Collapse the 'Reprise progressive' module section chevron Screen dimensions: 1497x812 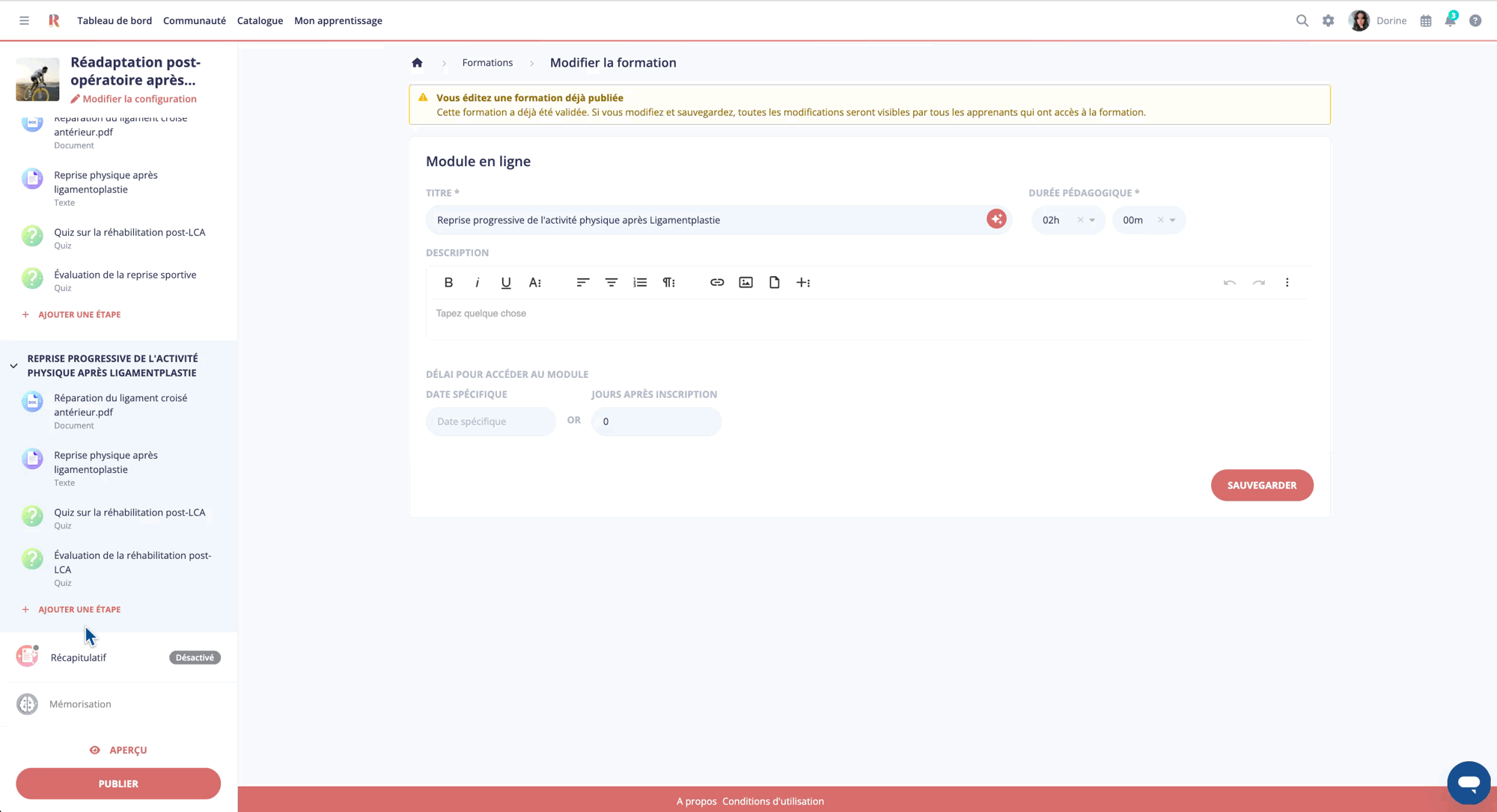pyautogui.click(x=13, y=365)
